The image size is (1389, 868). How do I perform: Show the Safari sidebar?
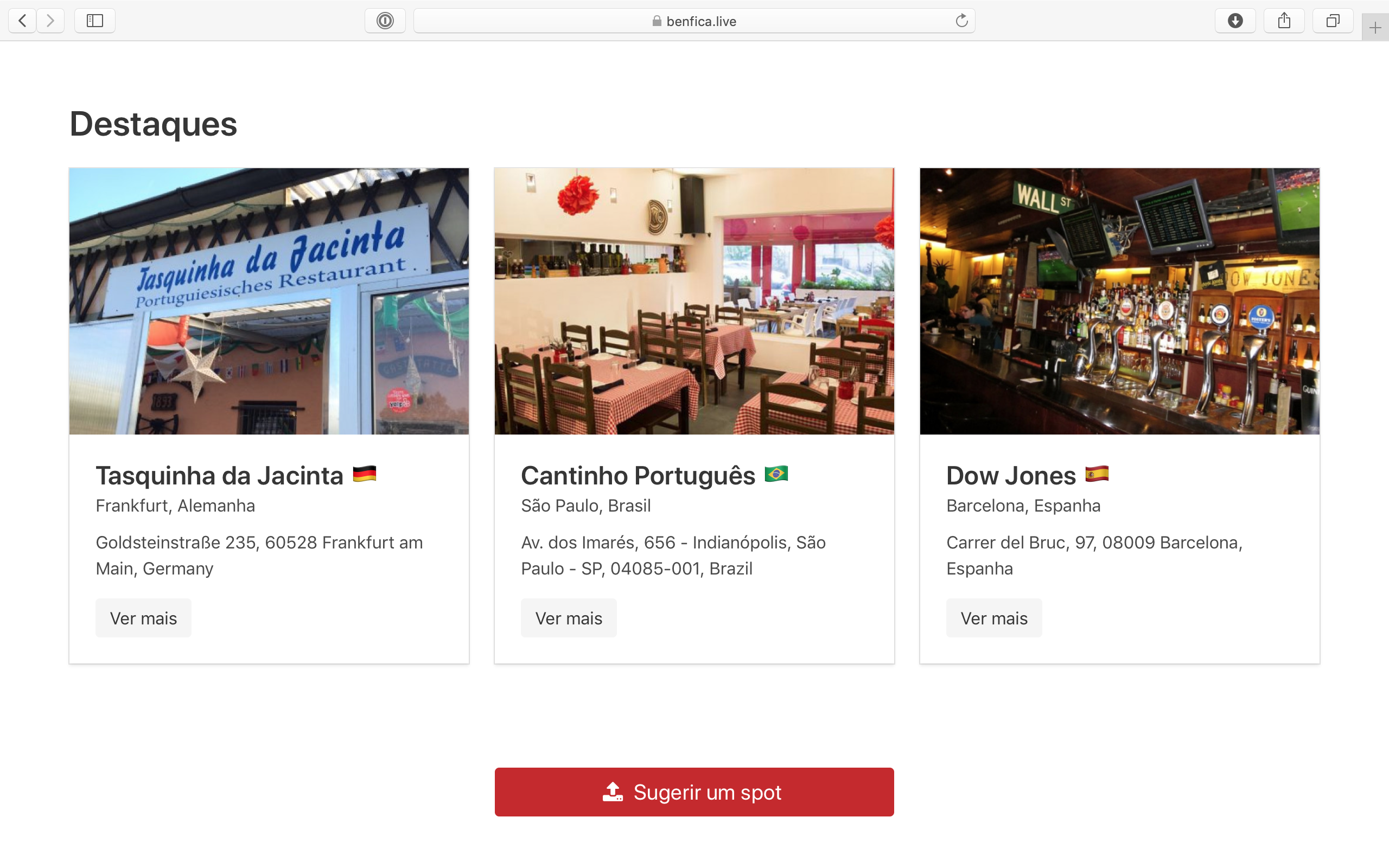tap(95, 21)
